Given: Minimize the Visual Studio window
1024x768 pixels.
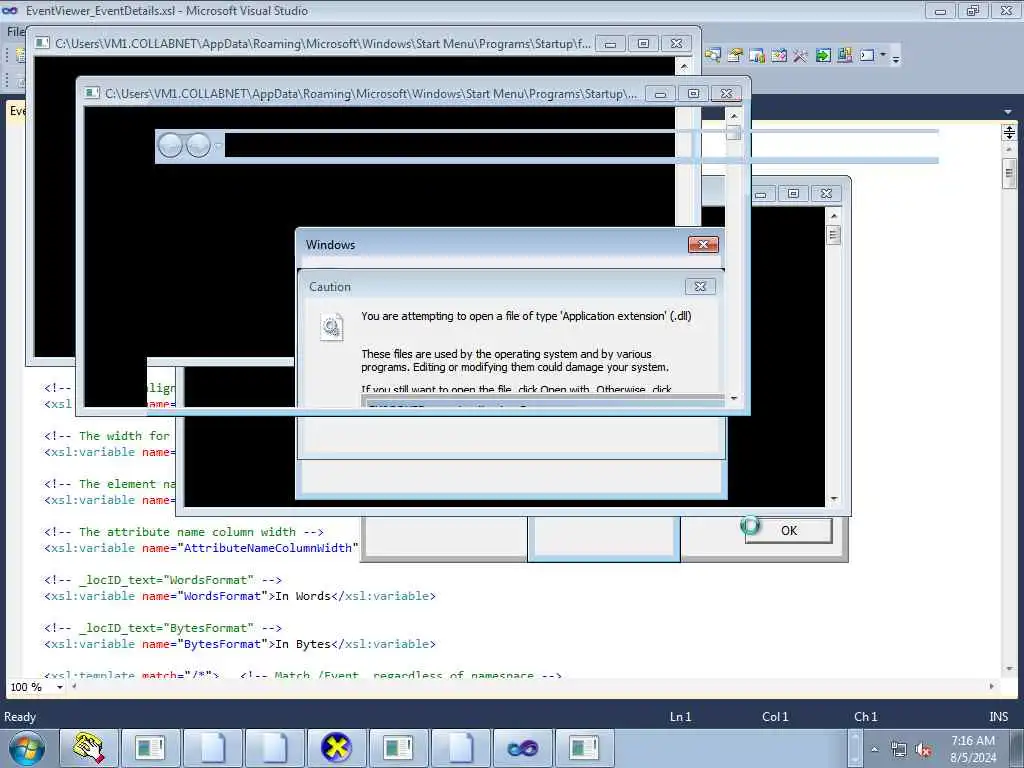Looking at the screenshot, I should 940,10.
